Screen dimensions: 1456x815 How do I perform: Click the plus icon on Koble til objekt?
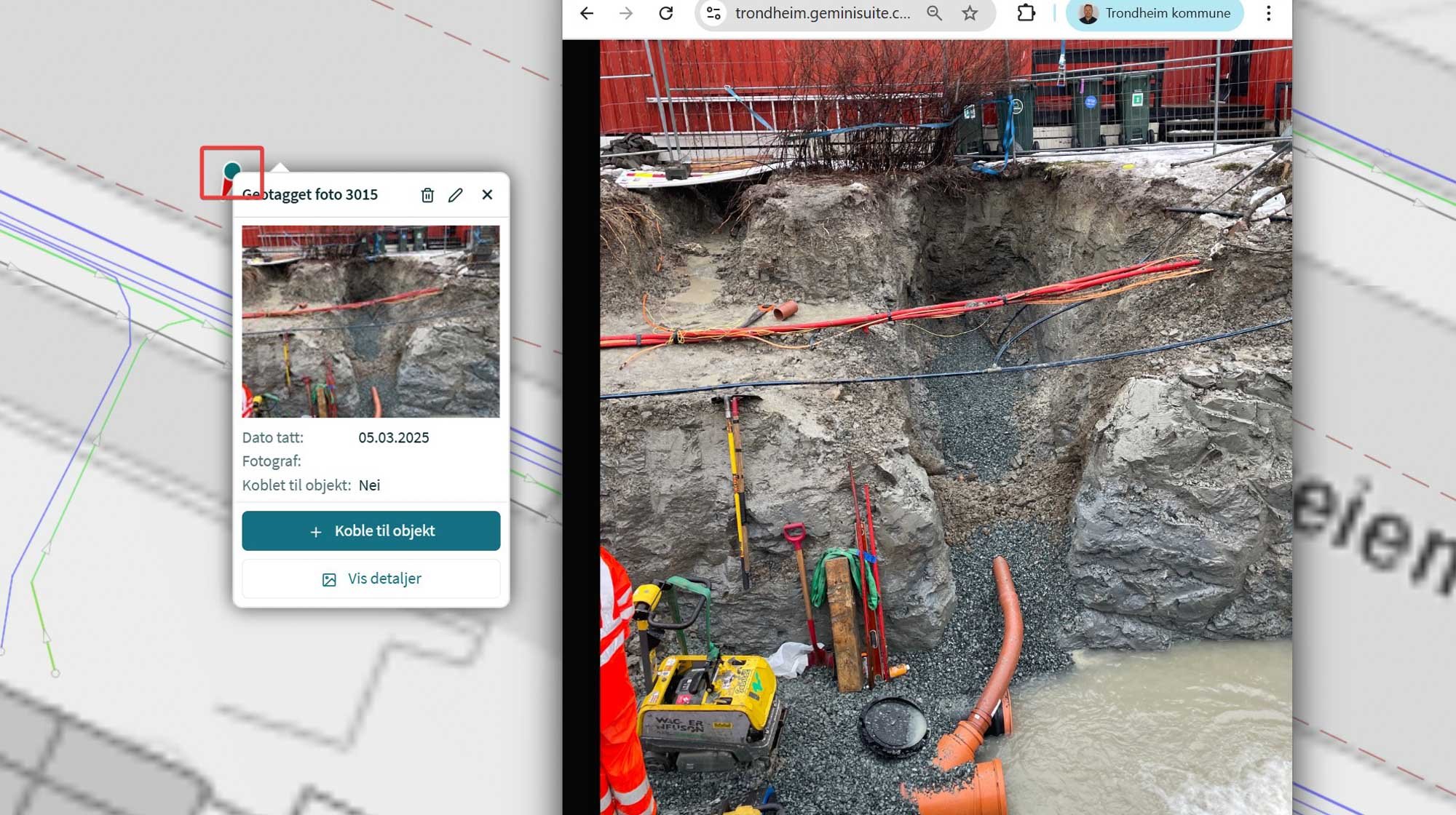click(316, 531)
